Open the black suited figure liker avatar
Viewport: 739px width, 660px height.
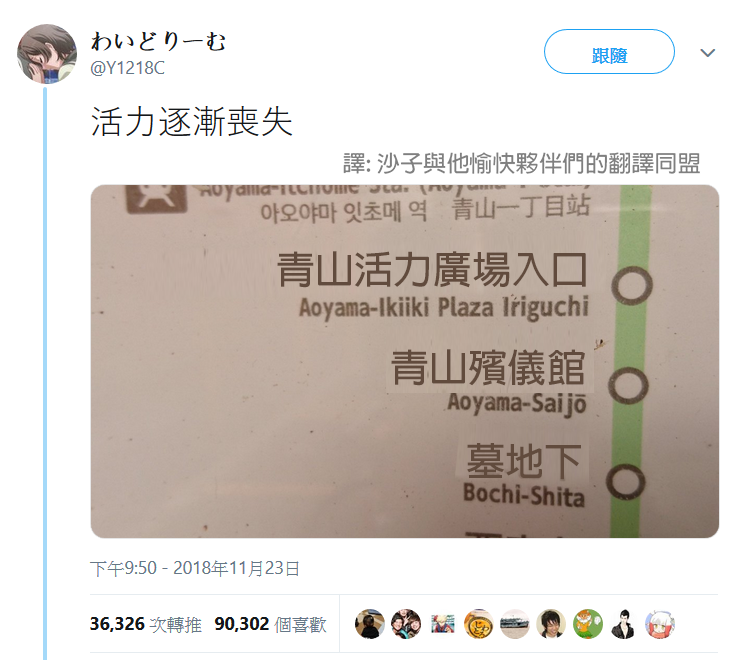click(624, 624)
